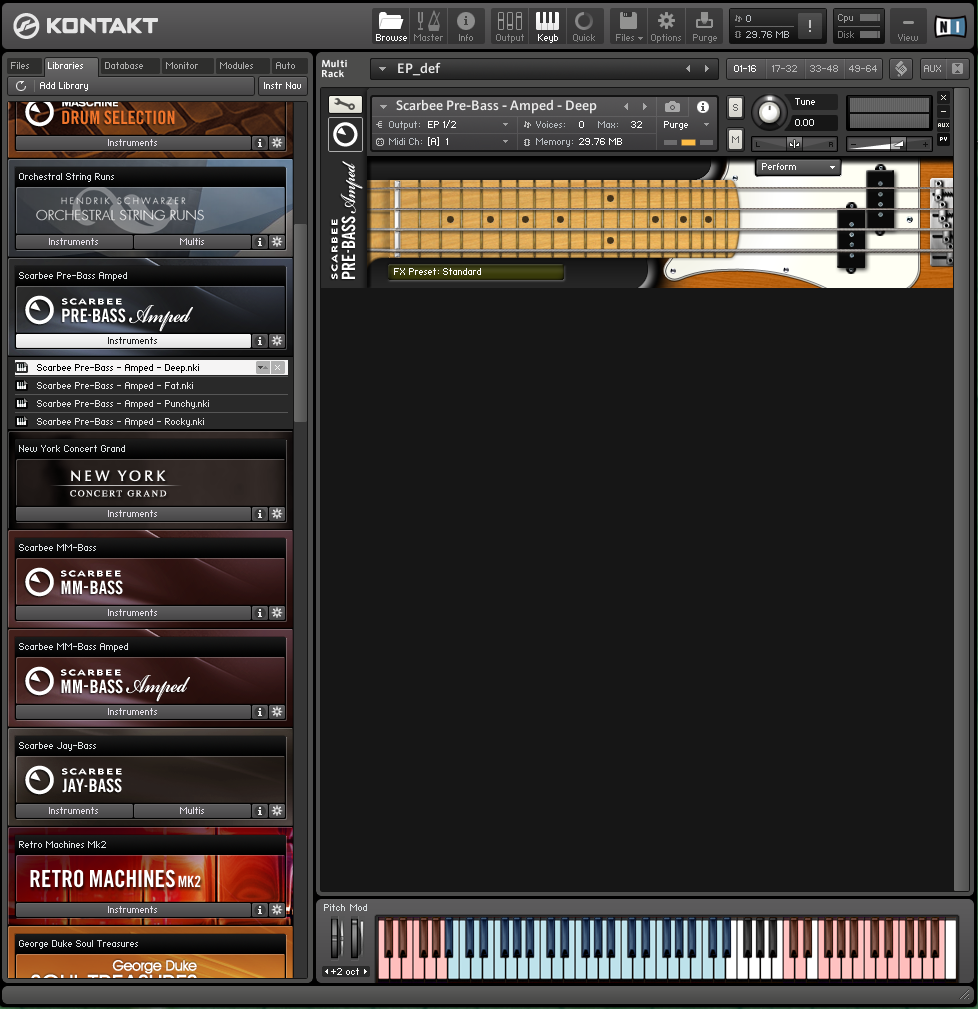Open settings gear for Retro Machines Mk2
Viewport: 978px width, 1009px height.
(277, 910)
